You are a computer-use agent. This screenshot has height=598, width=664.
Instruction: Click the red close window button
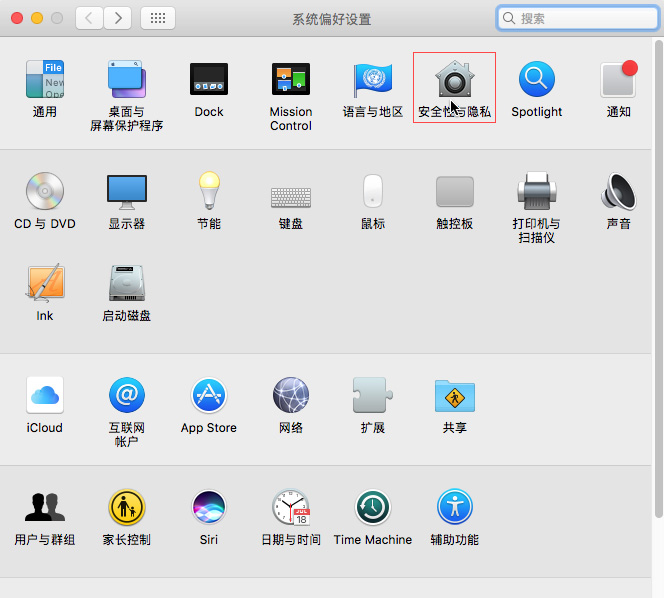click(17, 18)
